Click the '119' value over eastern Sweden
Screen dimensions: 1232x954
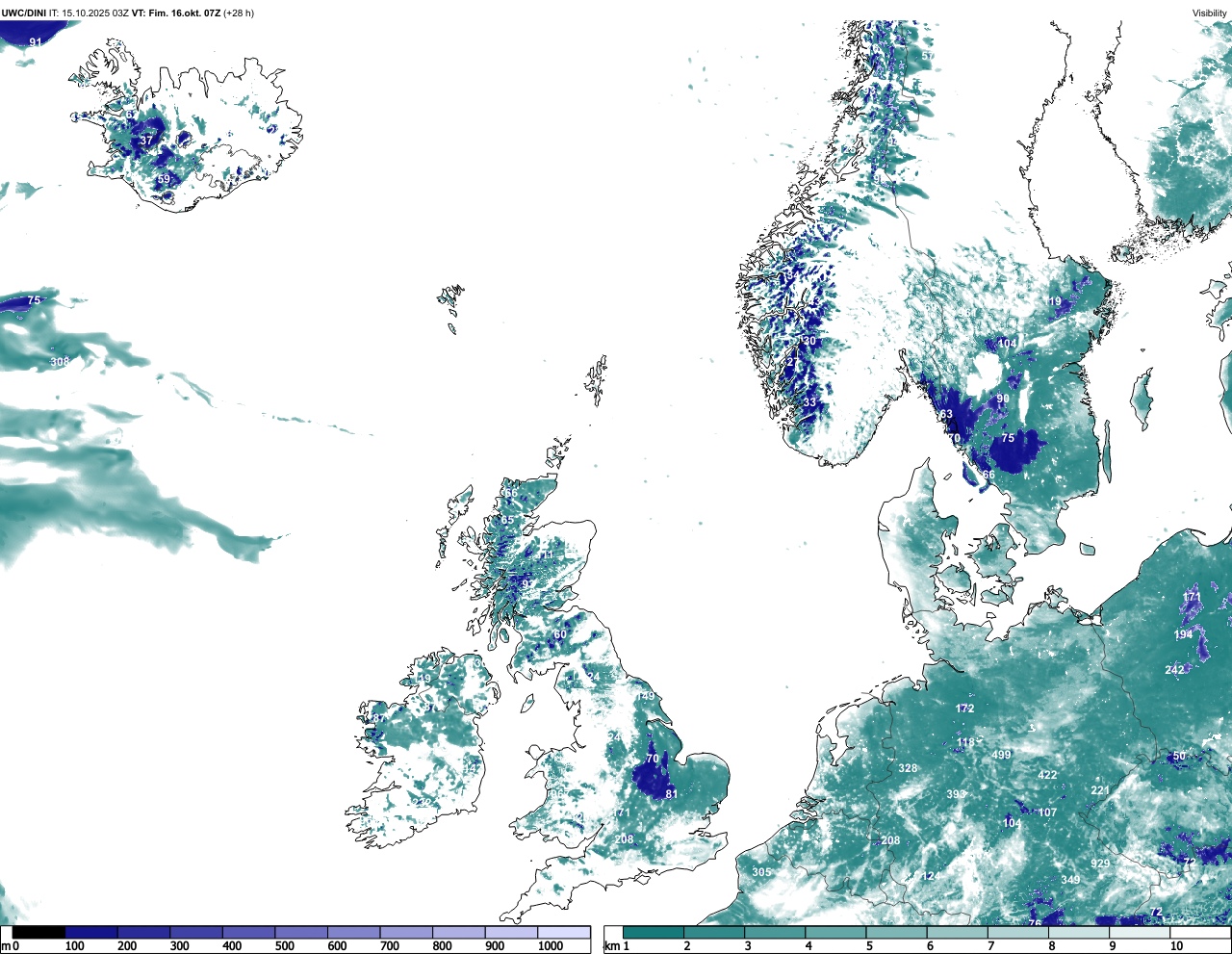coord(1053,301)
